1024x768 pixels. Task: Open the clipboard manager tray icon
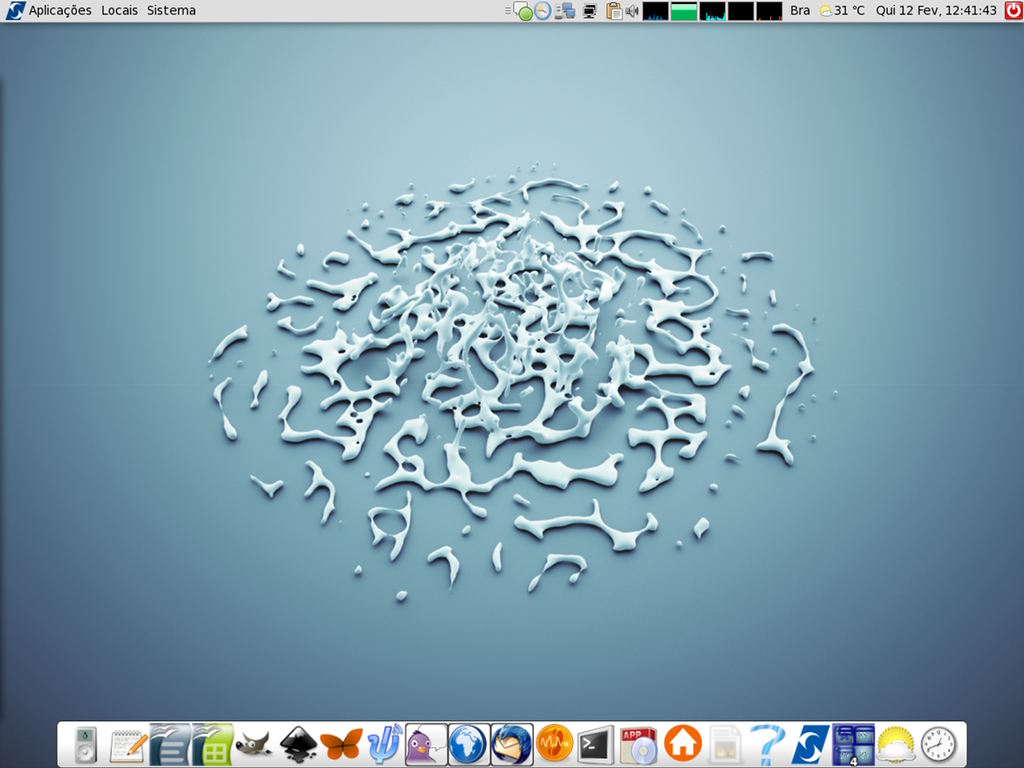pyautogui.click(x=614, y=11)
